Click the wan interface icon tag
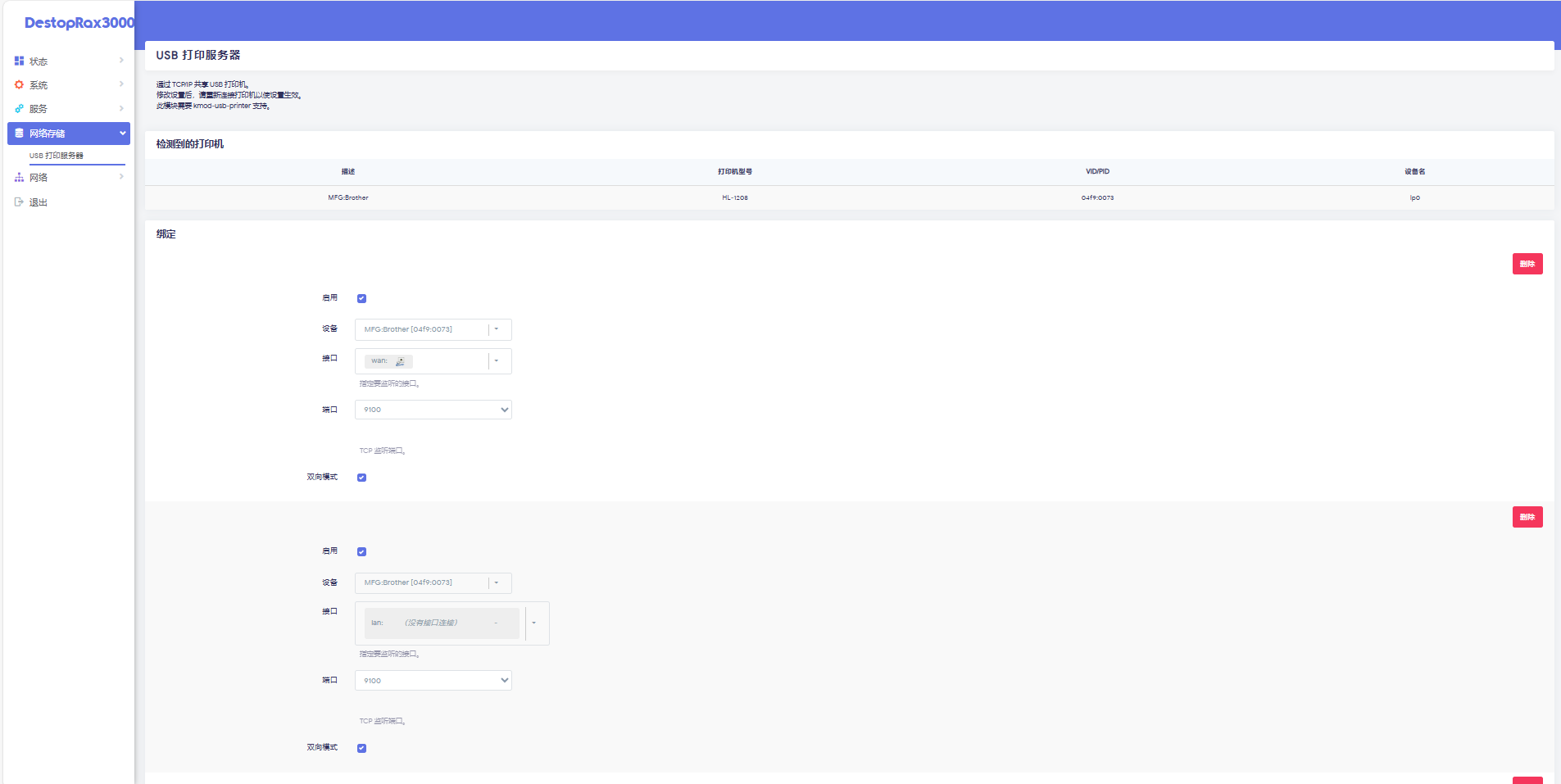Viewport: 1561px width, 784px height. tap(400, 361)
